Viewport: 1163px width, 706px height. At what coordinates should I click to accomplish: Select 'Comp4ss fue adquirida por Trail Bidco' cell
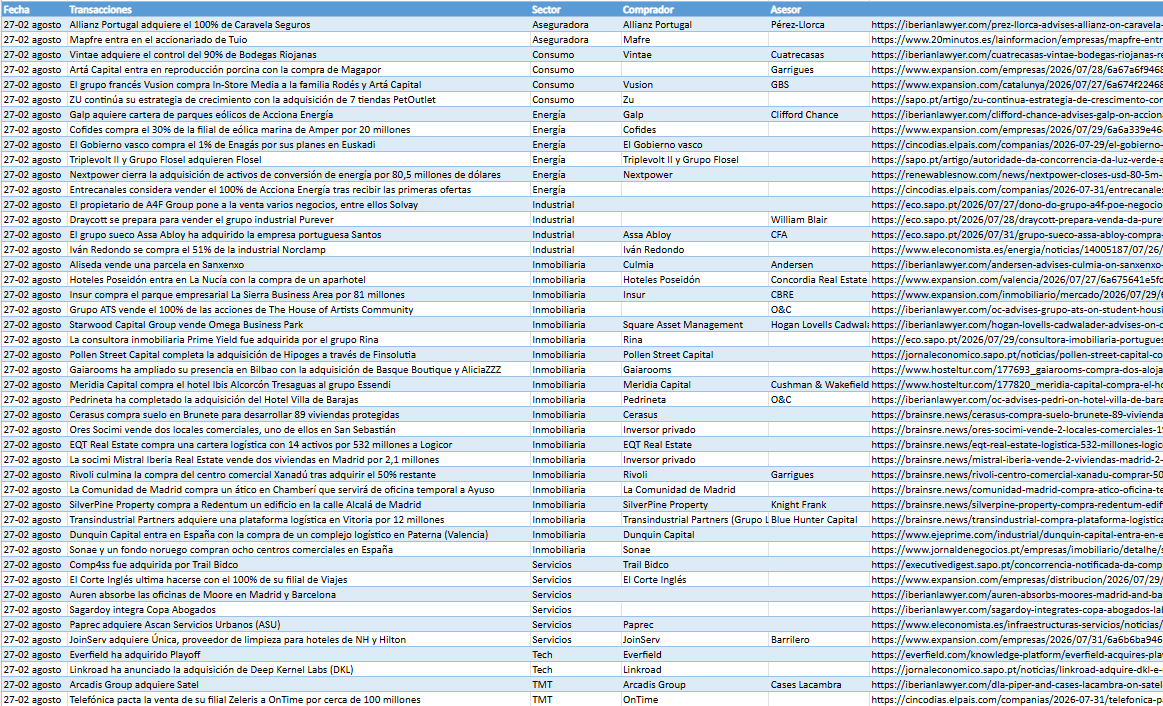click(298, 565)
